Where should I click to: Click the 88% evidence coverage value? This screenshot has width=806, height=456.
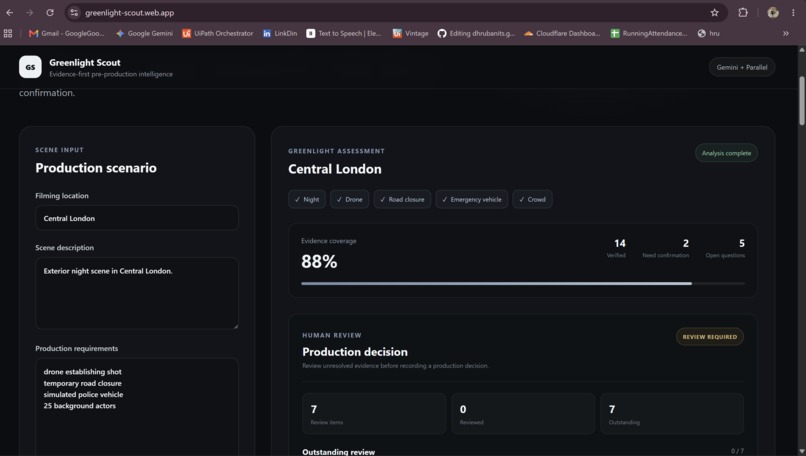(x=319, y=262)
